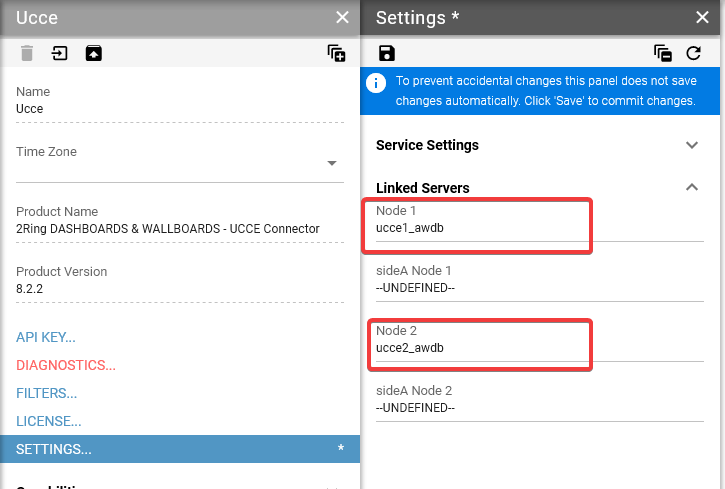
Task: Collapse the Linked Servers section
Action: coord(691,187)
